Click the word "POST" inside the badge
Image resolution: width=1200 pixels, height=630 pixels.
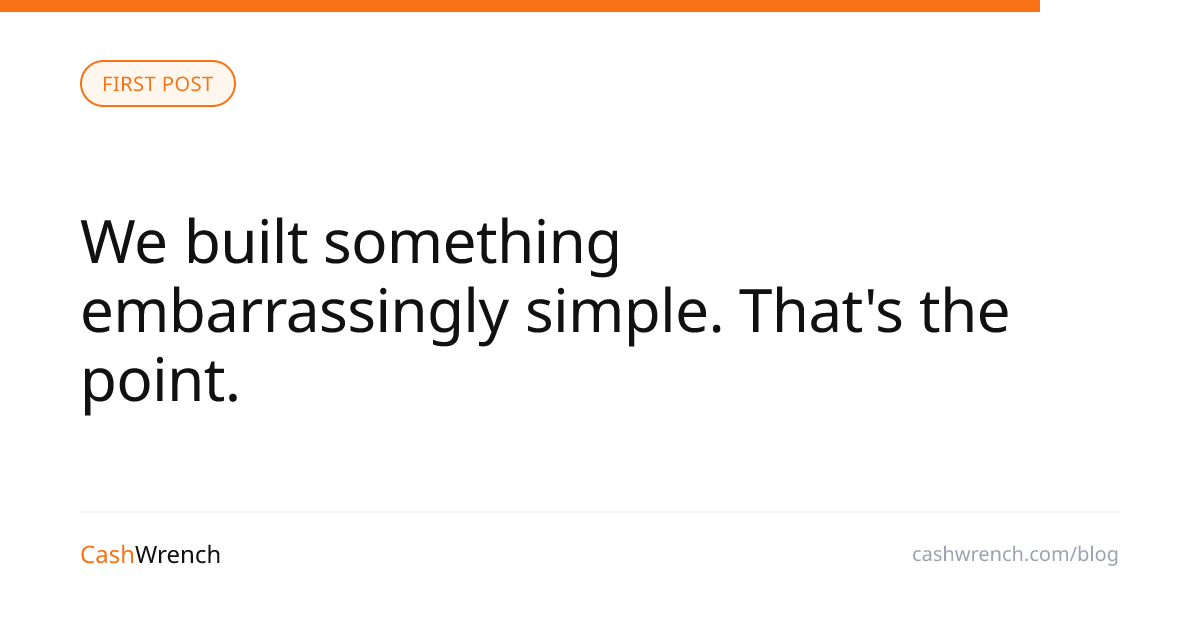[x=189, y=84]
